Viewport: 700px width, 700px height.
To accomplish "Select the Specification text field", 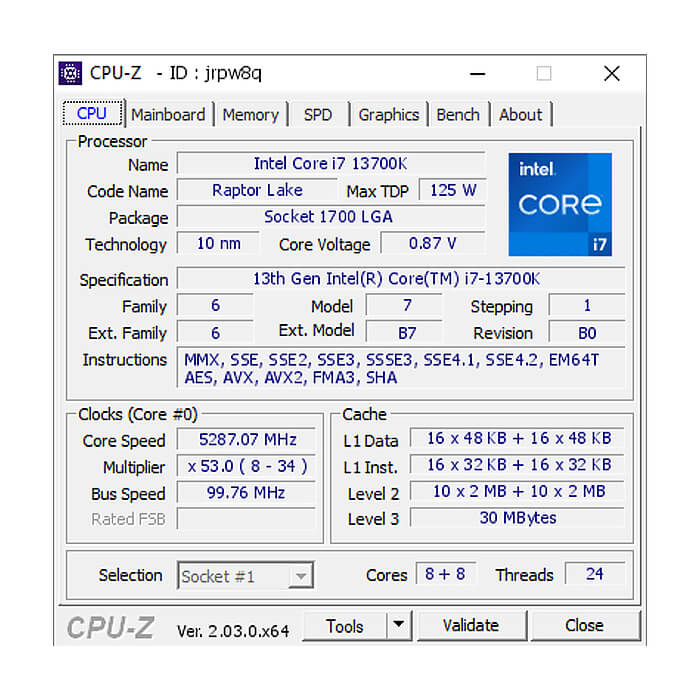I will coord(400,279).
